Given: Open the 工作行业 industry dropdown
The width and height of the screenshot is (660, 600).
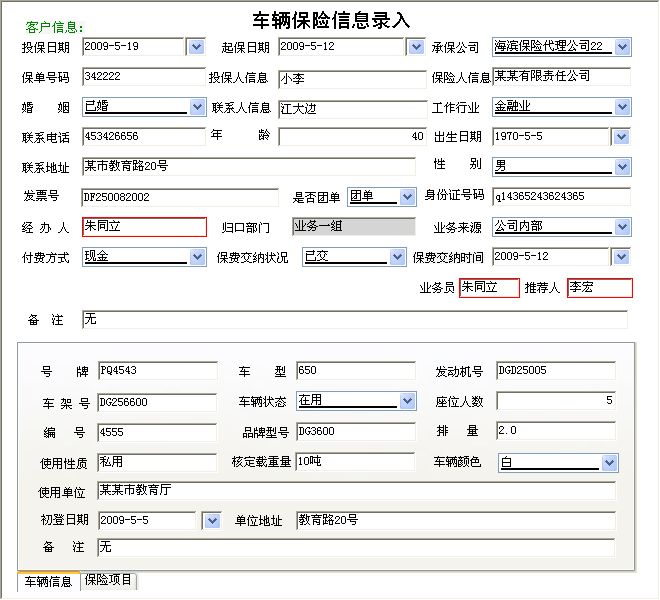Looking at the screenshot, I should 622,107.
